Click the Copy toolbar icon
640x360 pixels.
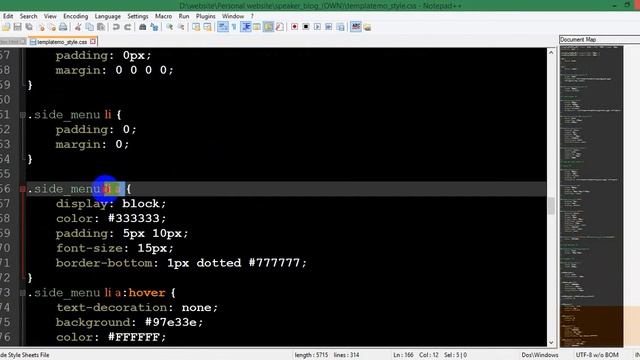coord(89,27)
